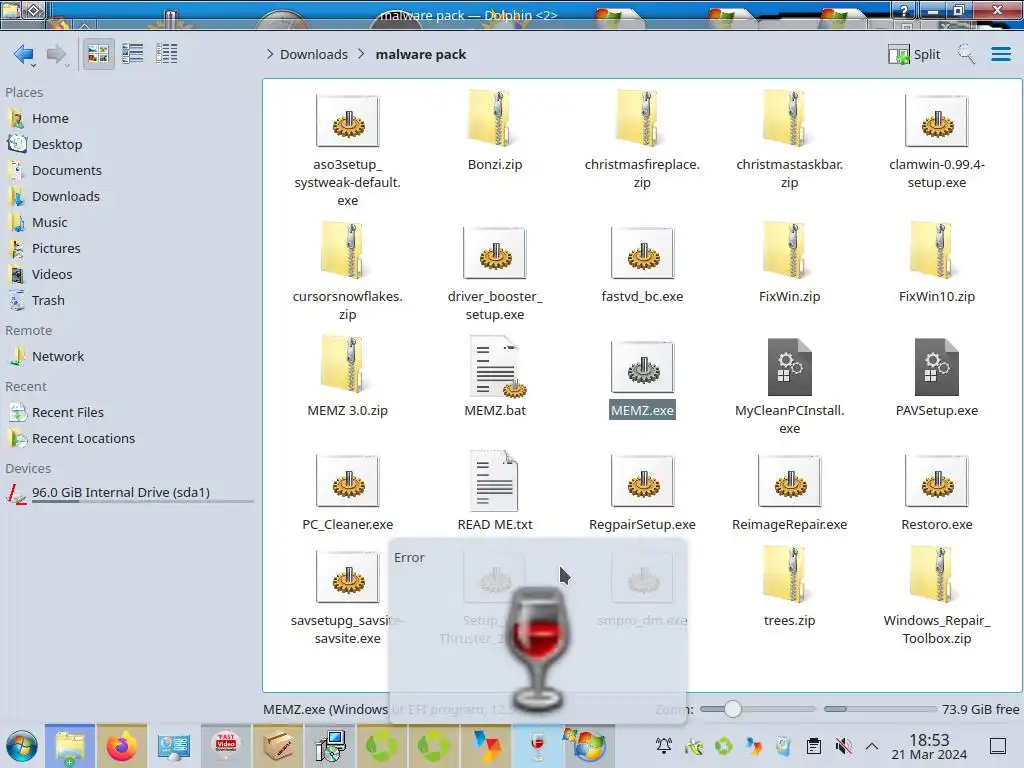
Task: Open Videos in Places panel
Action: tap(52, 275)
